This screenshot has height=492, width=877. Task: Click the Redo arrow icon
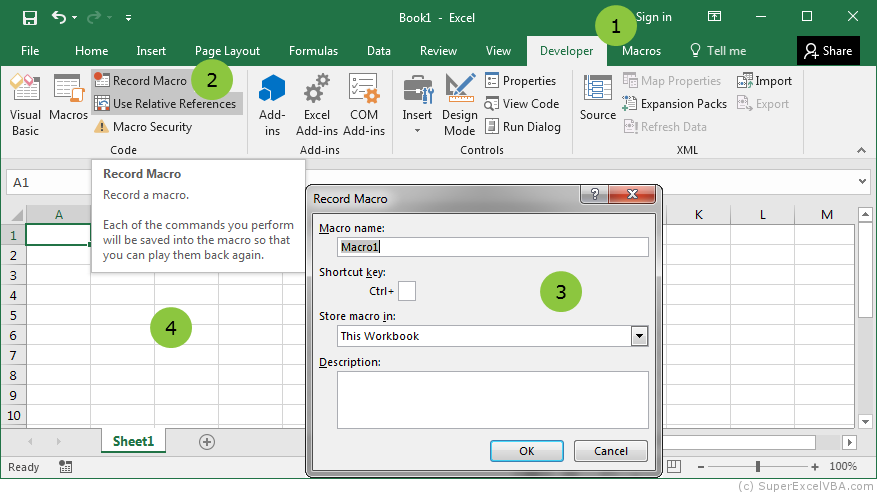[x=94, y=17]
